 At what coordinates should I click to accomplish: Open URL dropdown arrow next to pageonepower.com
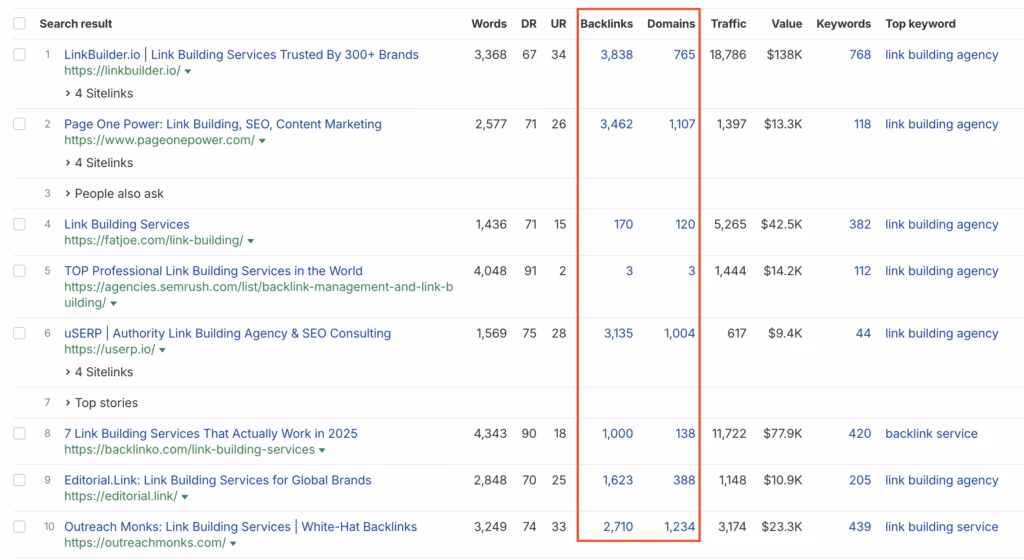point(262,141)
